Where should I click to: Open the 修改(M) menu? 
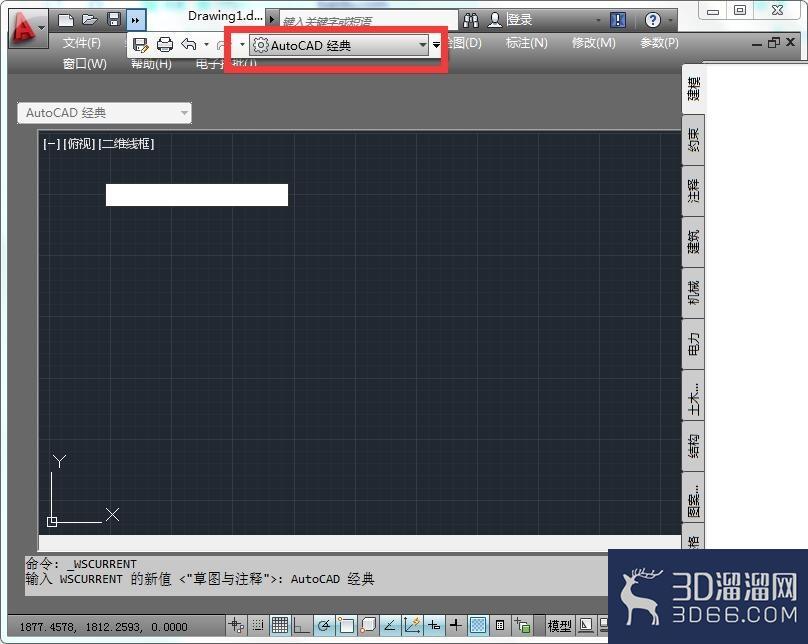(594, 43)
